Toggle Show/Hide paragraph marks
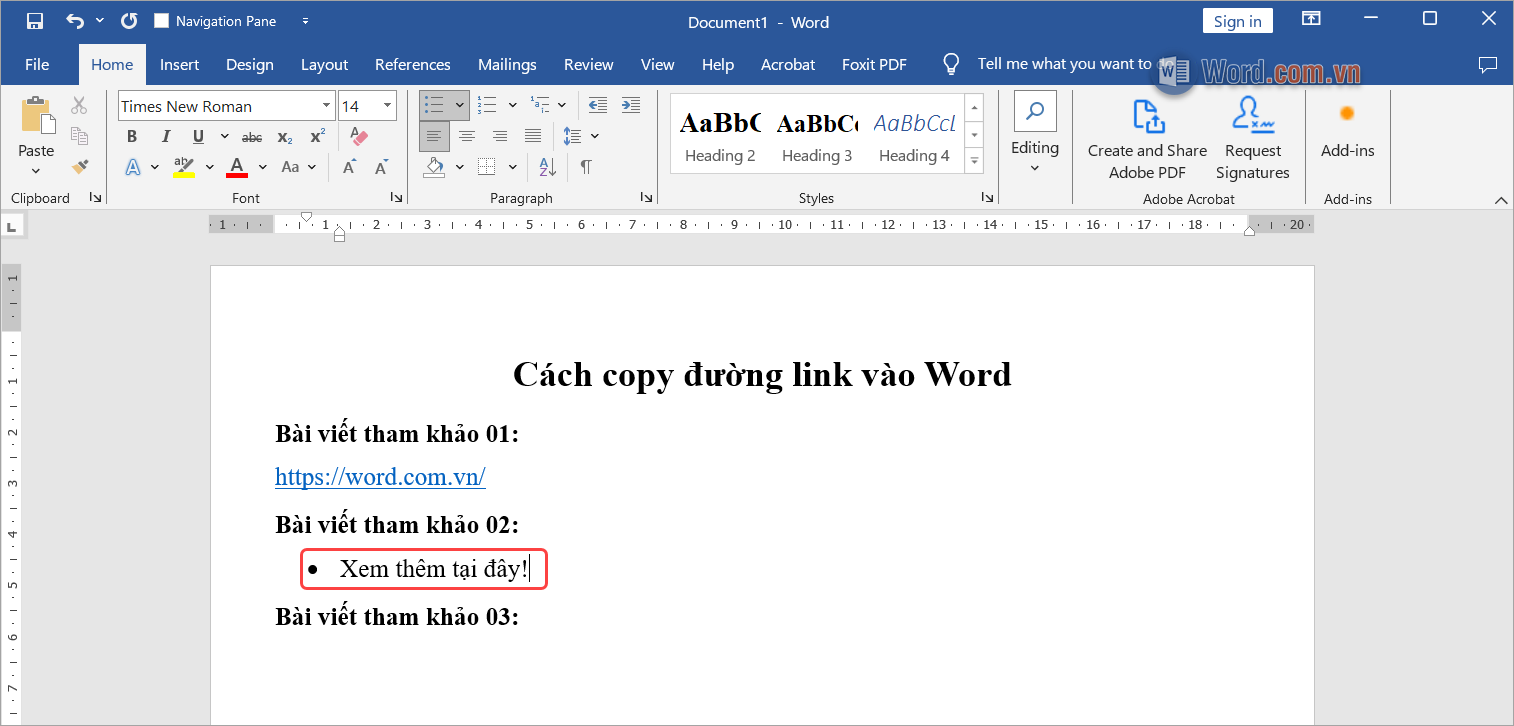 [x=586, y=167]
